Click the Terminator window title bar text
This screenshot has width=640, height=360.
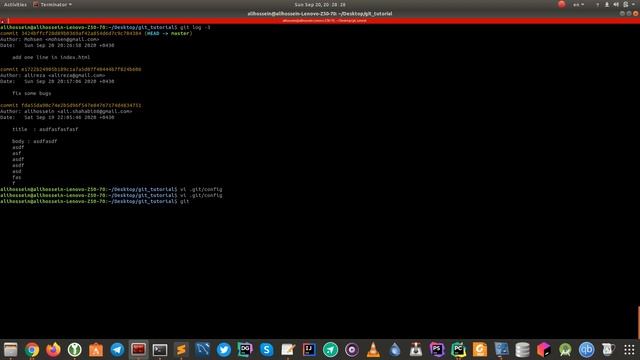click(320, 13)
